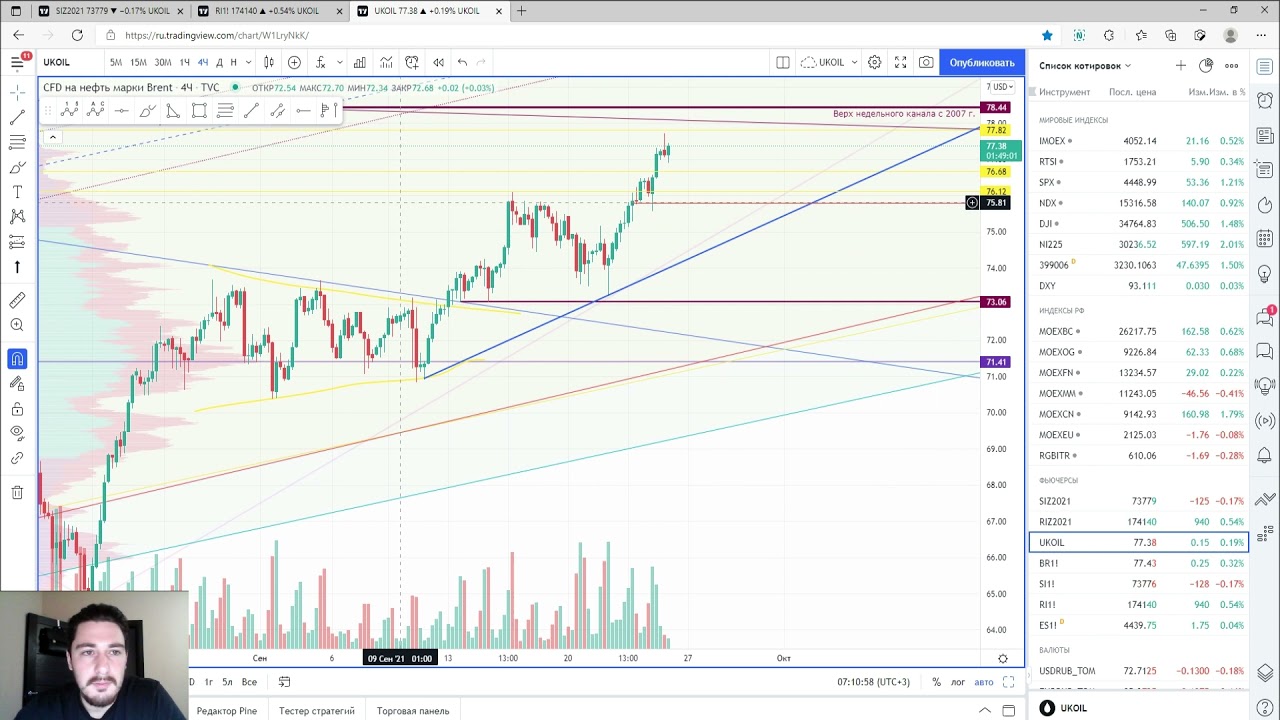Open the go-to-date calendar icon
Image resolution: width=1280 pixels, height=720 pixels.
[284, 682]
